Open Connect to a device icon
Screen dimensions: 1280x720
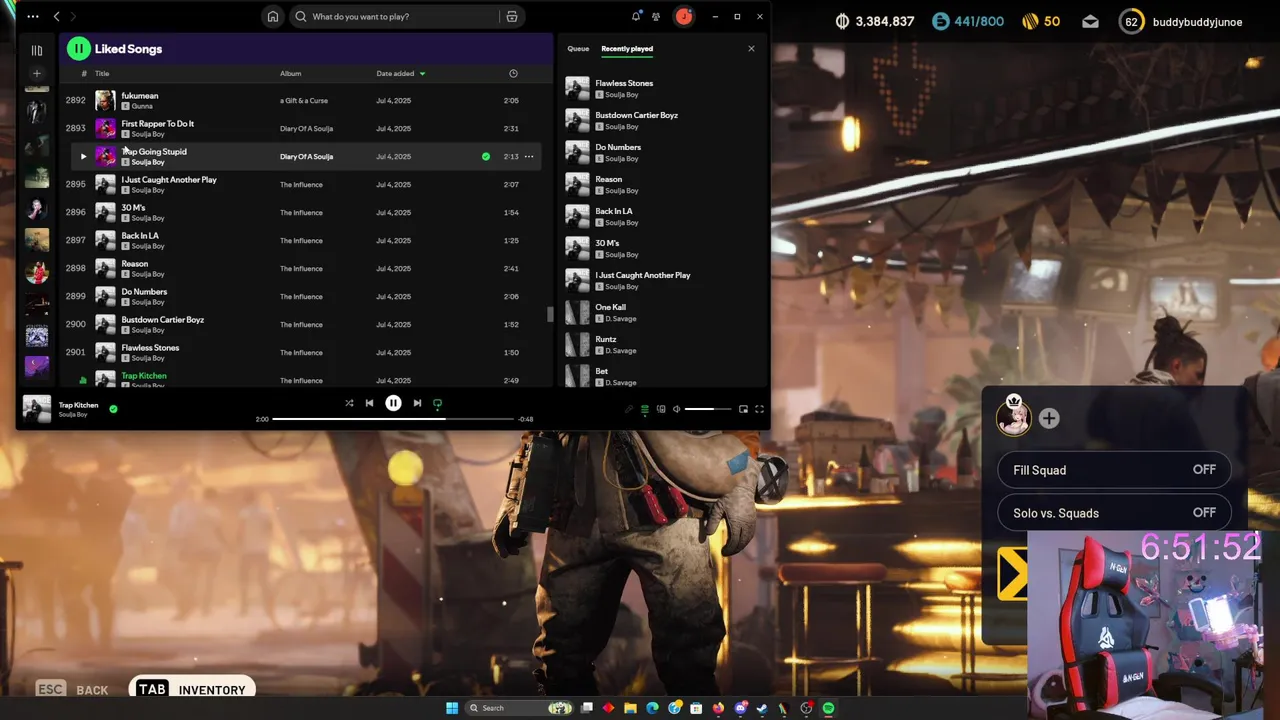[x=661, y=409]
